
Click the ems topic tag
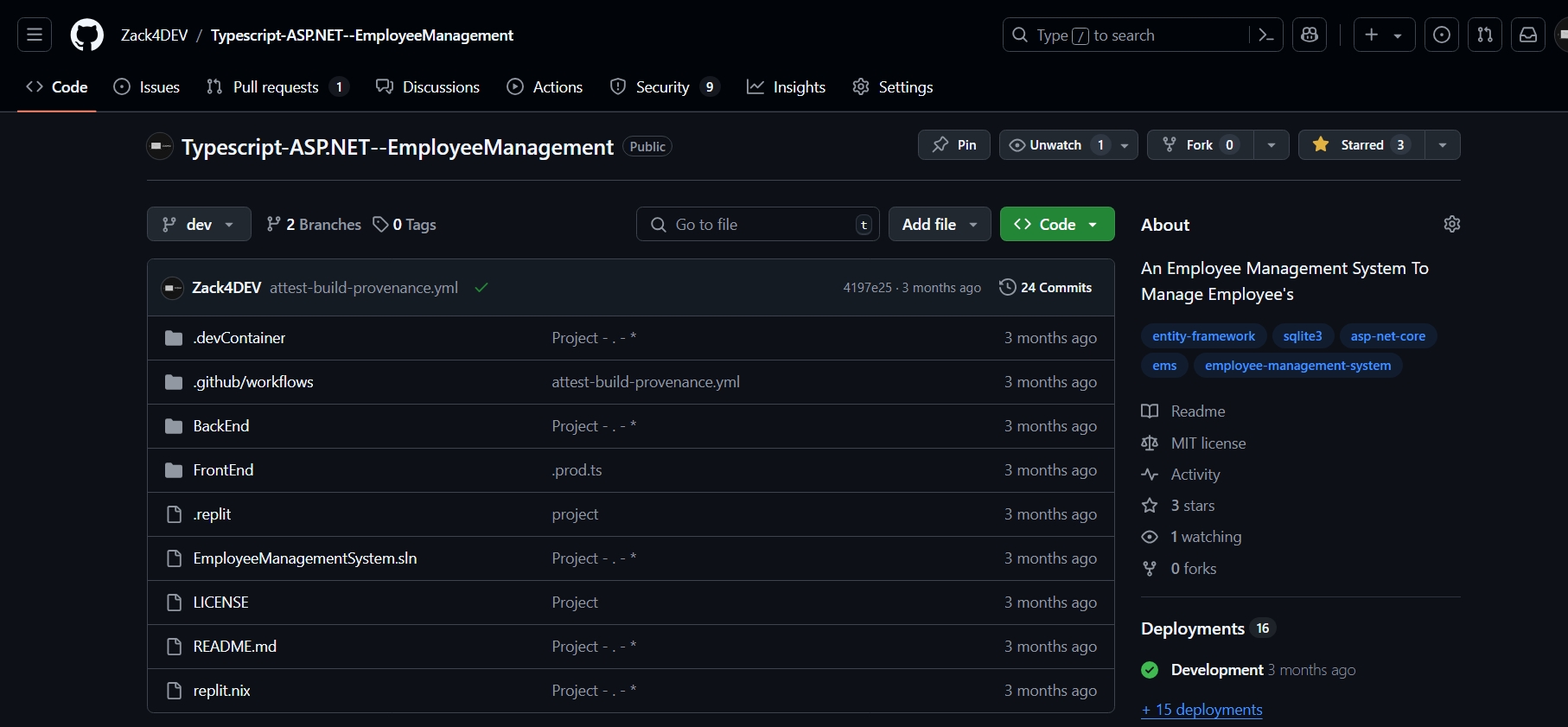click(x=1164, y=366)
